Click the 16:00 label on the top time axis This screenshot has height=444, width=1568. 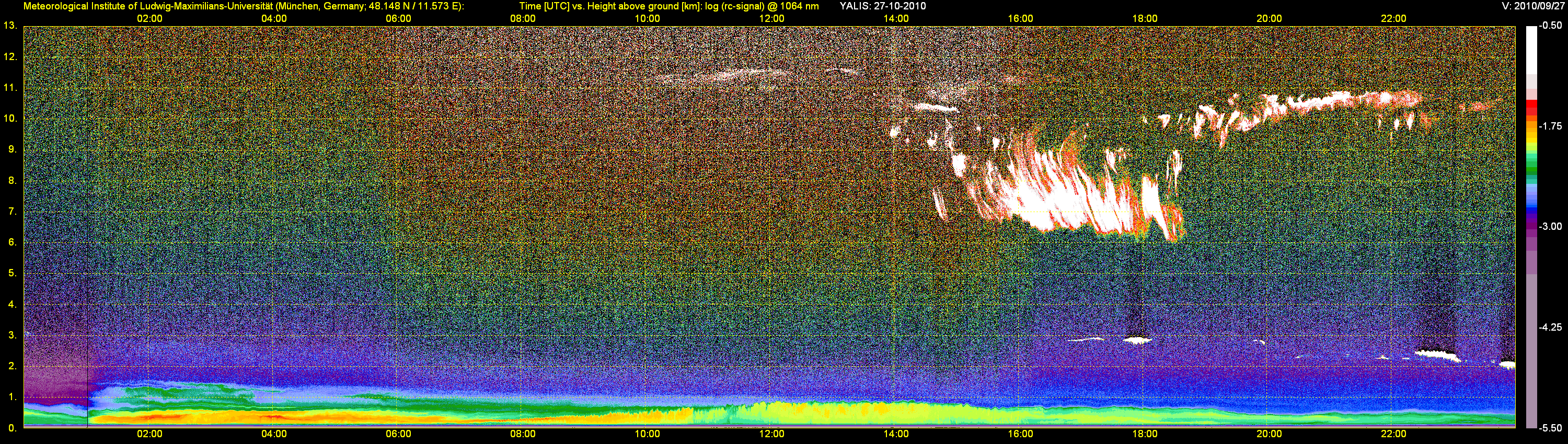coord(1020,18)
